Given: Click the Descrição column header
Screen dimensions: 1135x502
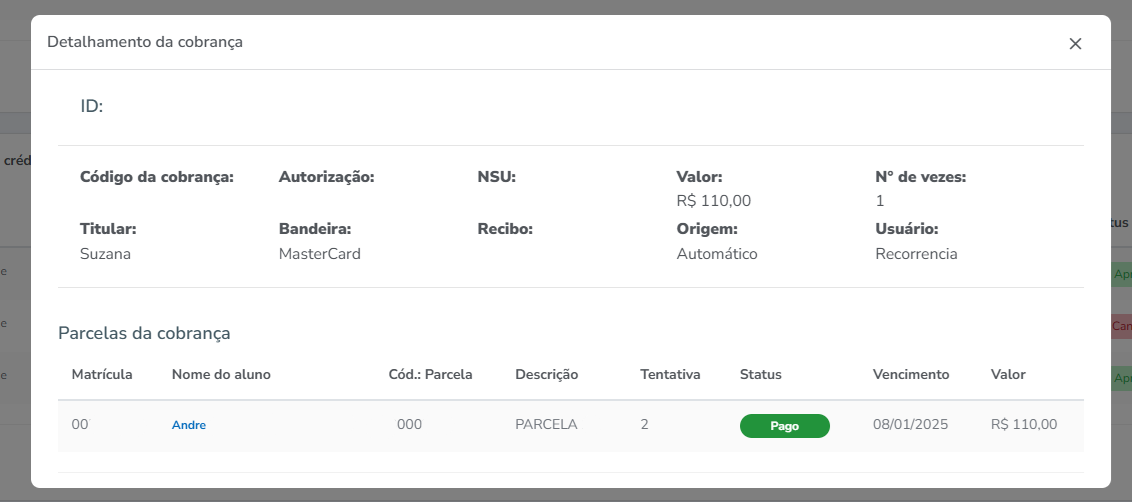Looking at the screenshot, I should click(547, 374).
